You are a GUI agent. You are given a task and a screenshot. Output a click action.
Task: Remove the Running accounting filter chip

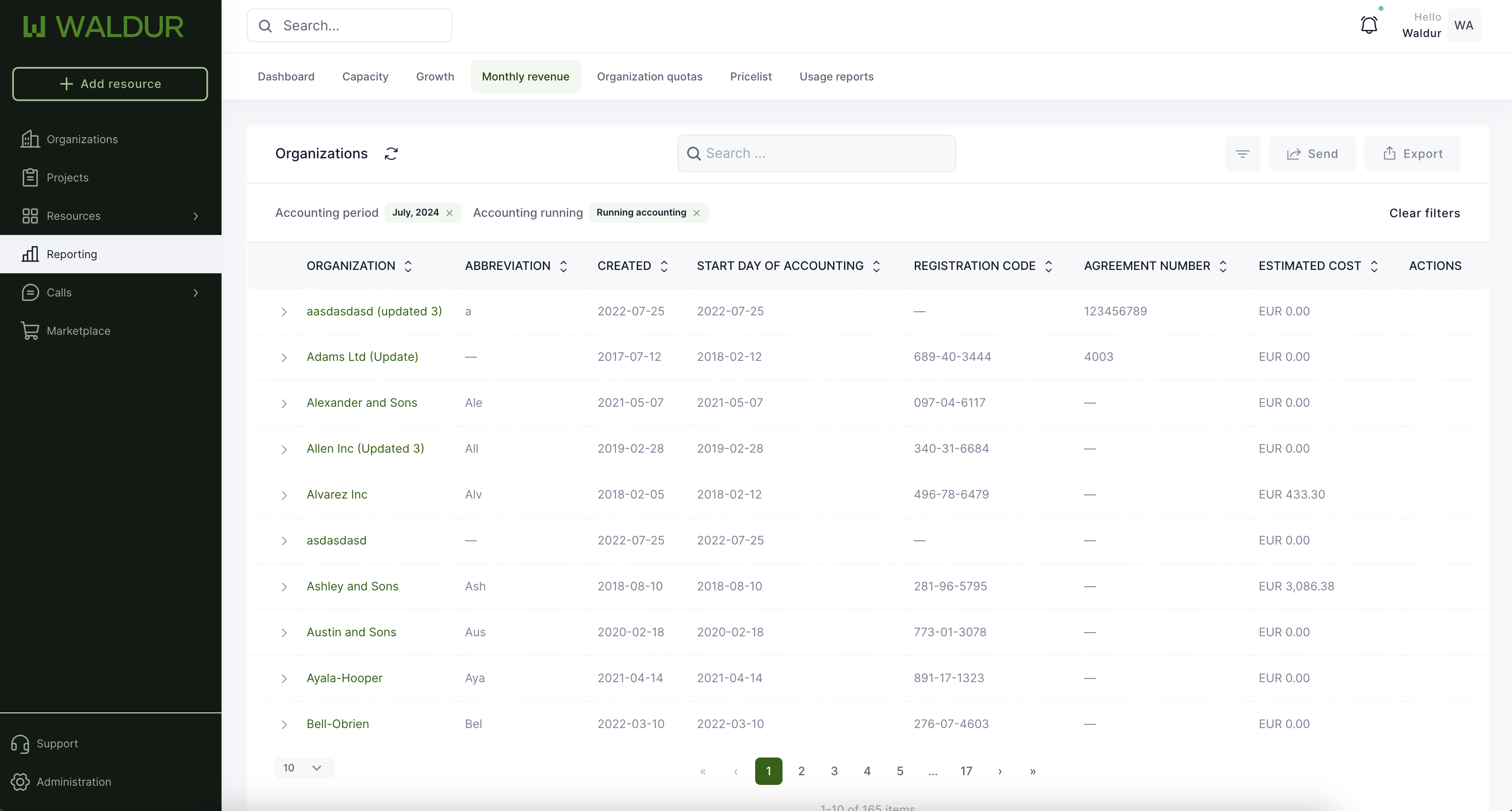(697, 213)
